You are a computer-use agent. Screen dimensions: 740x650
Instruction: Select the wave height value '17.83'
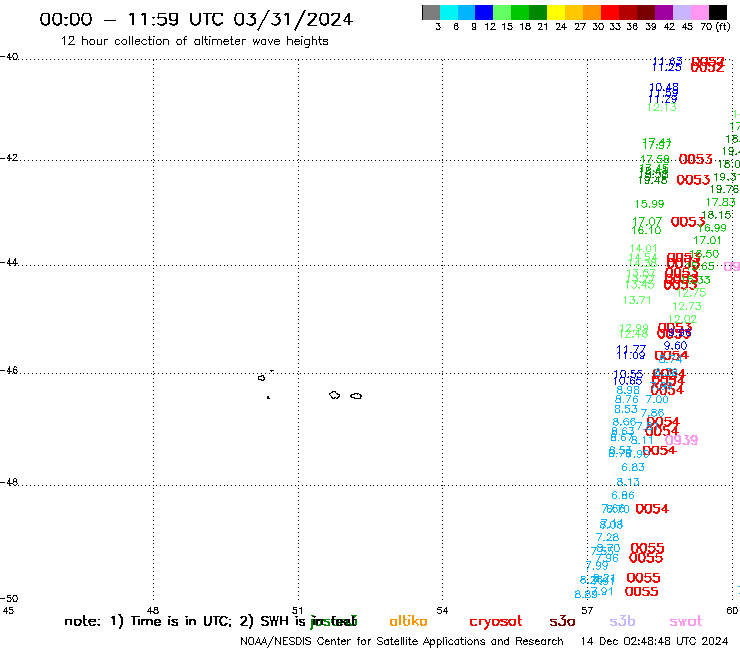tap(720, 202)
